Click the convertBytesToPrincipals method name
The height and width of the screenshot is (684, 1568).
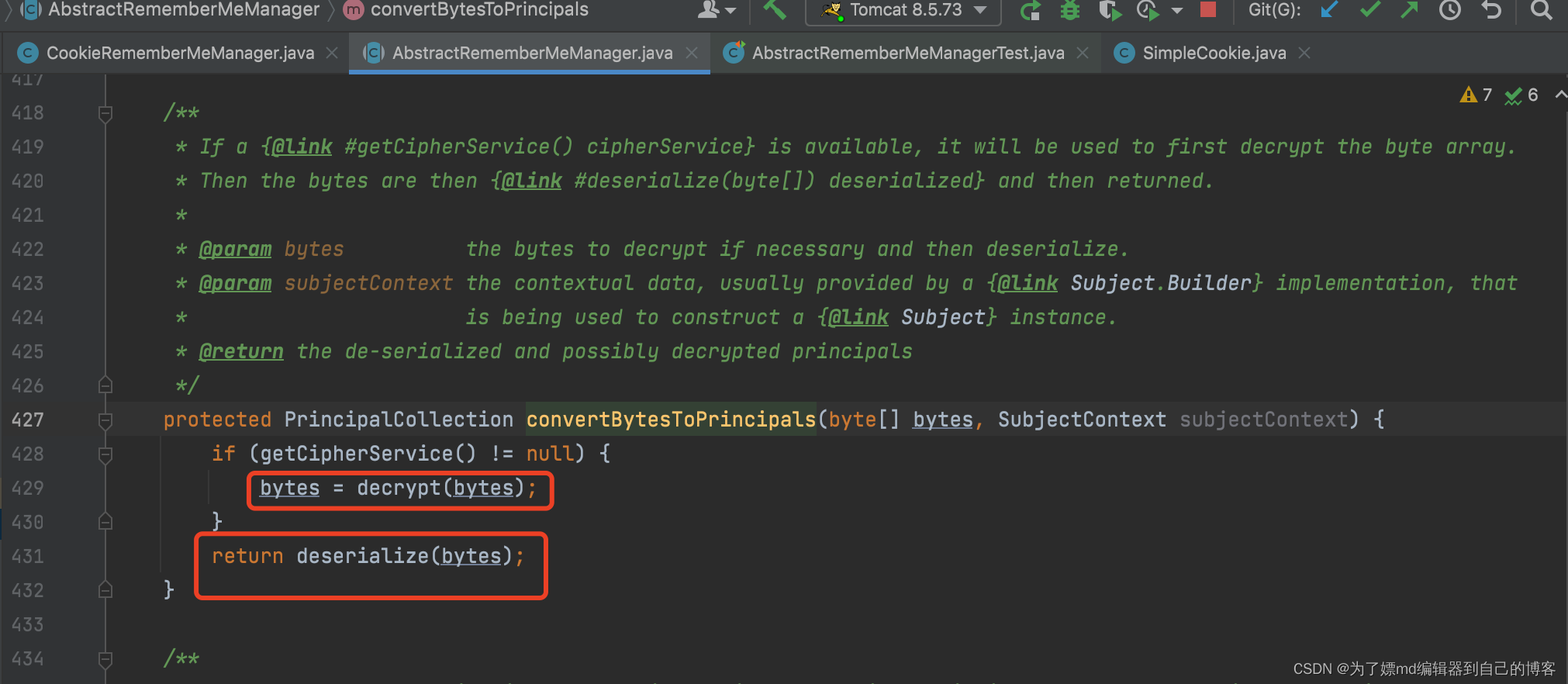click(x=671, y=420)
